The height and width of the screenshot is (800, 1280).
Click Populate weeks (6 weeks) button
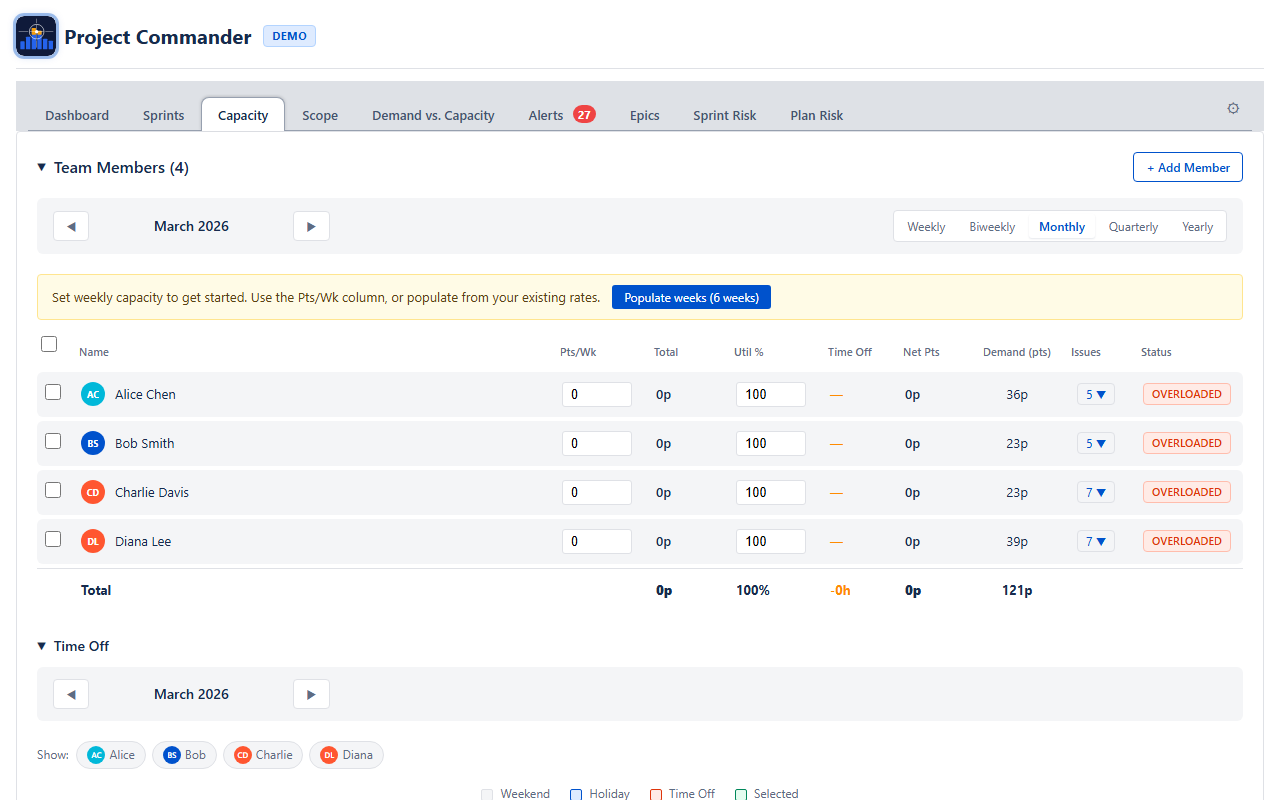691,297
